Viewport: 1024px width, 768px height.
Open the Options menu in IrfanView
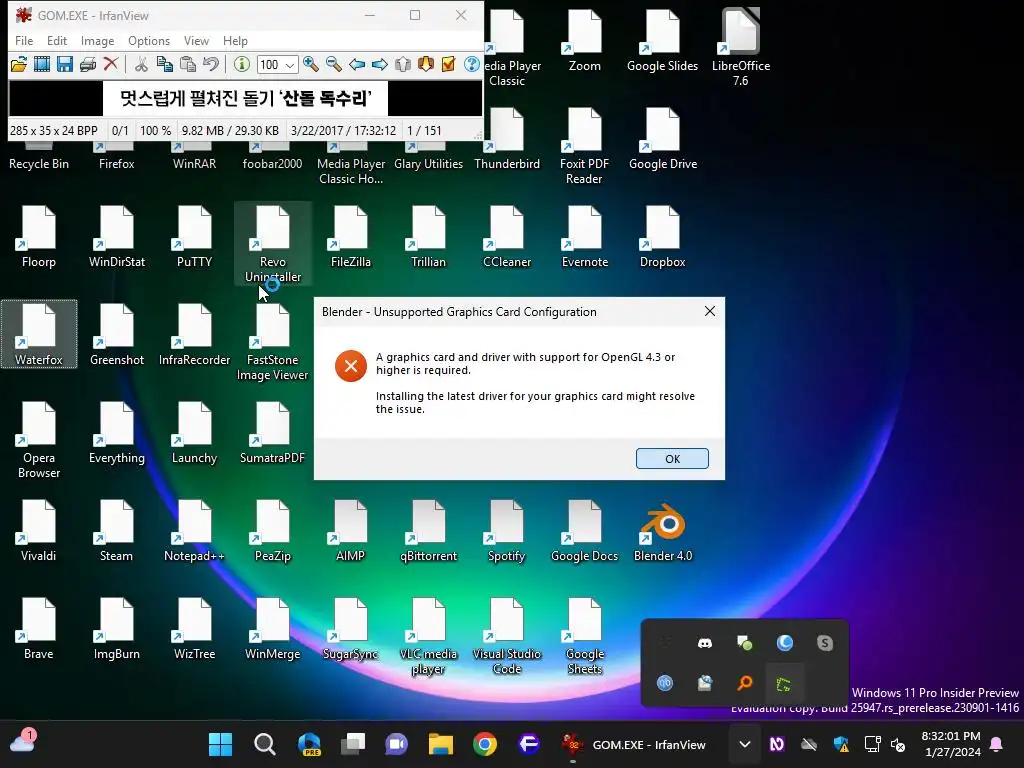pos(149,40)
